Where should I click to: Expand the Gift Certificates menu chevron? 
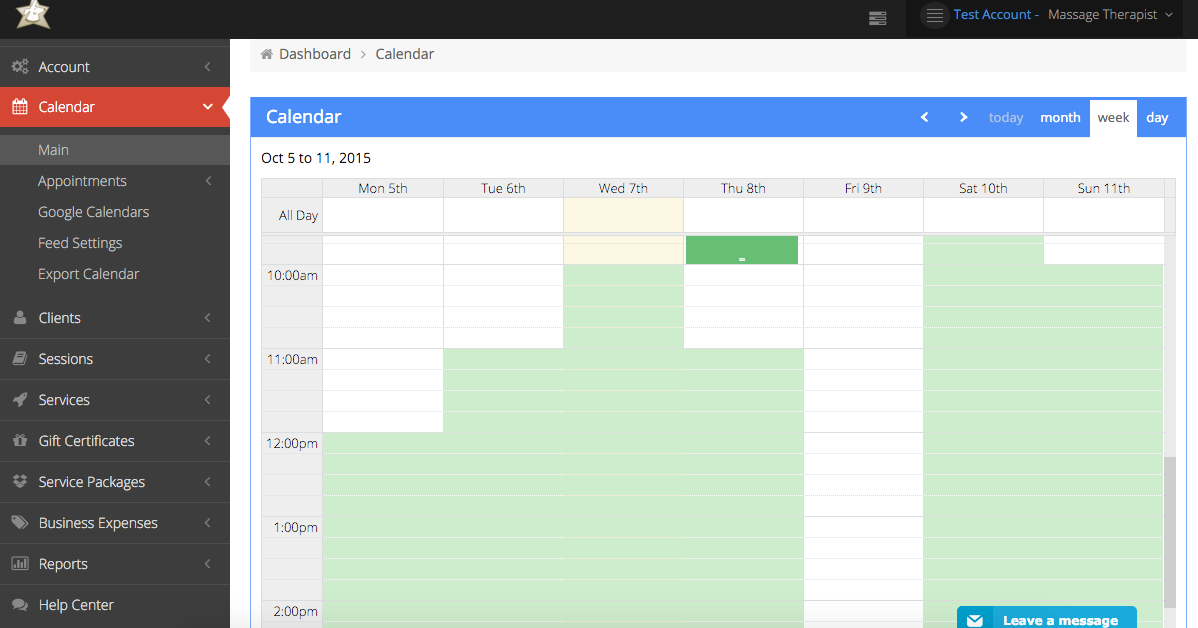coord(208,441)
